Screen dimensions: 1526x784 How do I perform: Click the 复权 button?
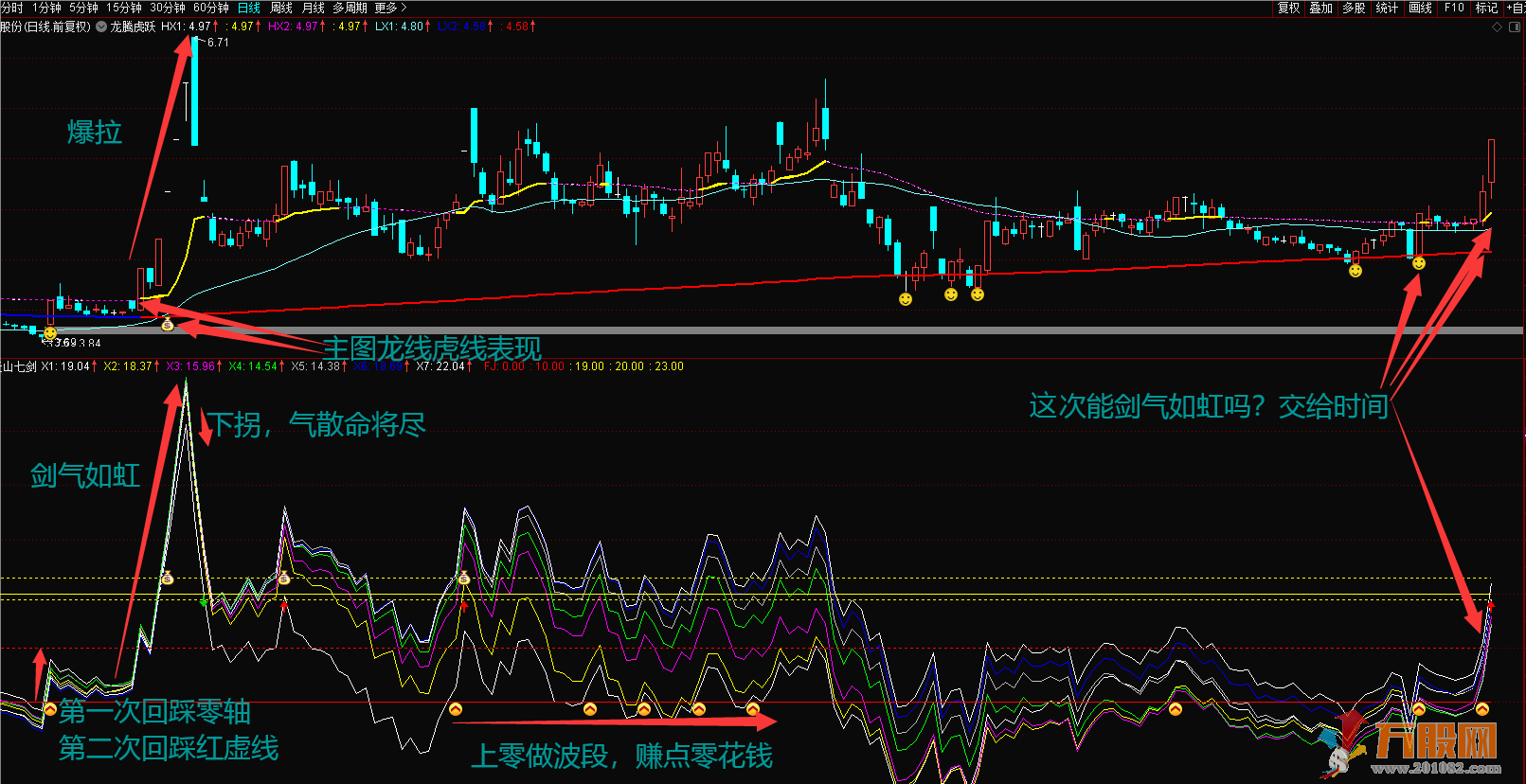click(x=1289, y=8)
